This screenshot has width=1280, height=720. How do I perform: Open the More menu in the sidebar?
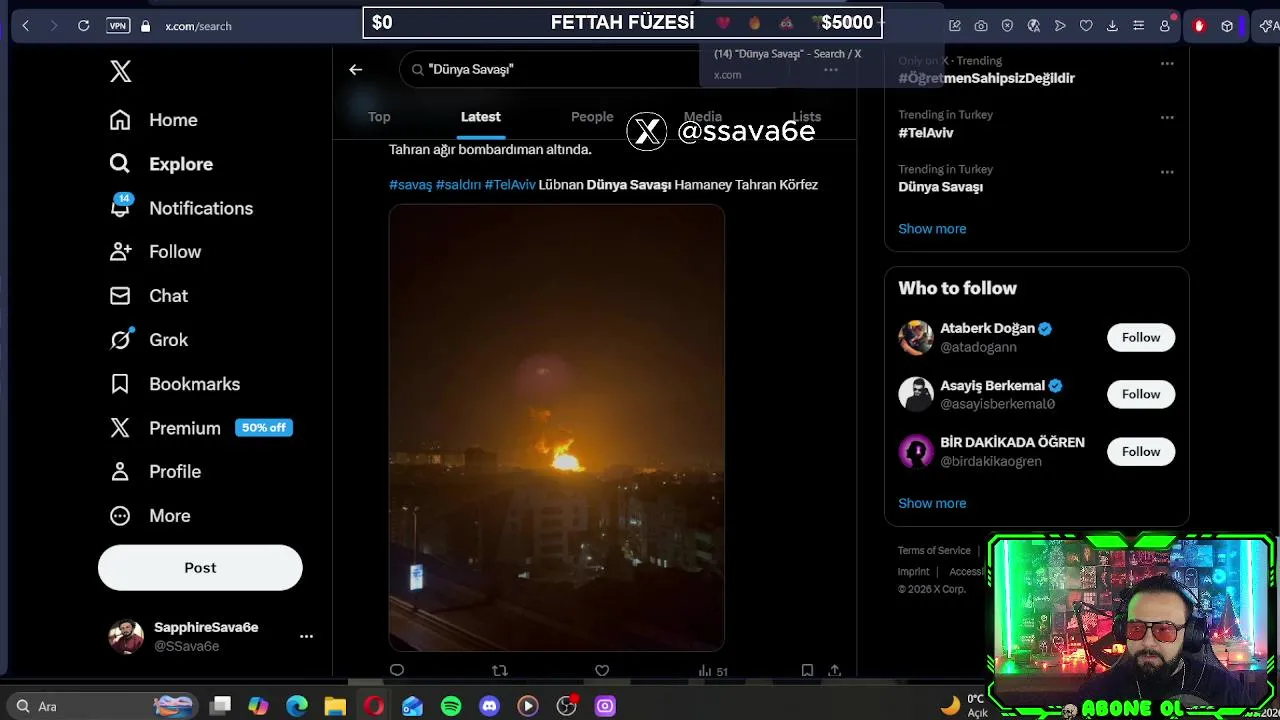(x=150, y=516)
